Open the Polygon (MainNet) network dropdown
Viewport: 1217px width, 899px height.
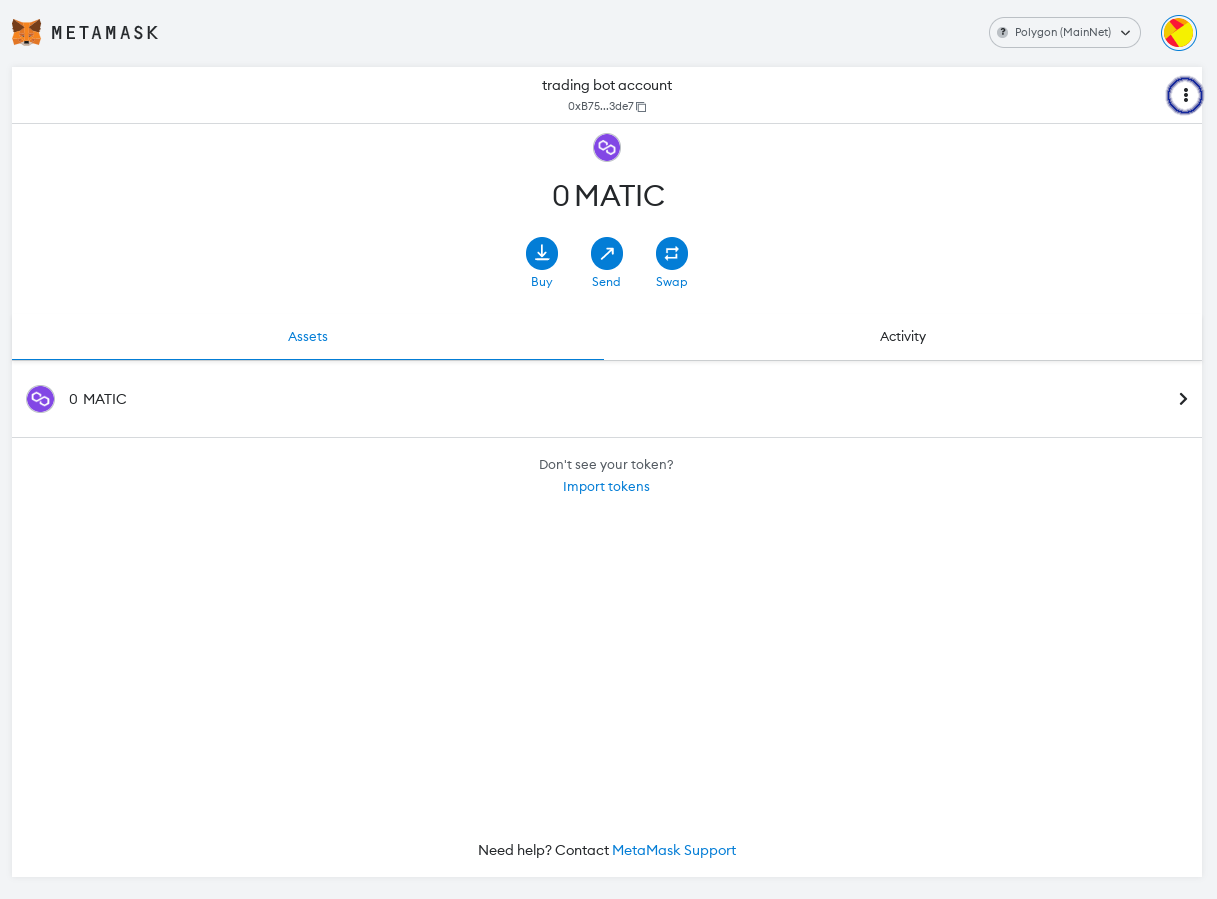coord(1064,32)
